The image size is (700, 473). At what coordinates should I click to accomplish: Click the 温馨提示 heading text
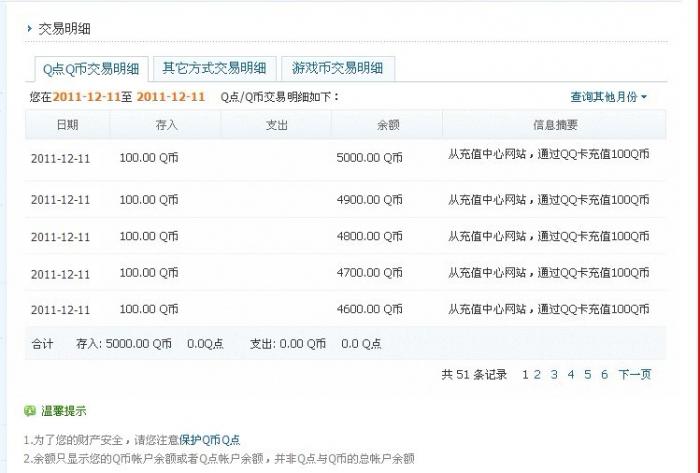(64, 411)
